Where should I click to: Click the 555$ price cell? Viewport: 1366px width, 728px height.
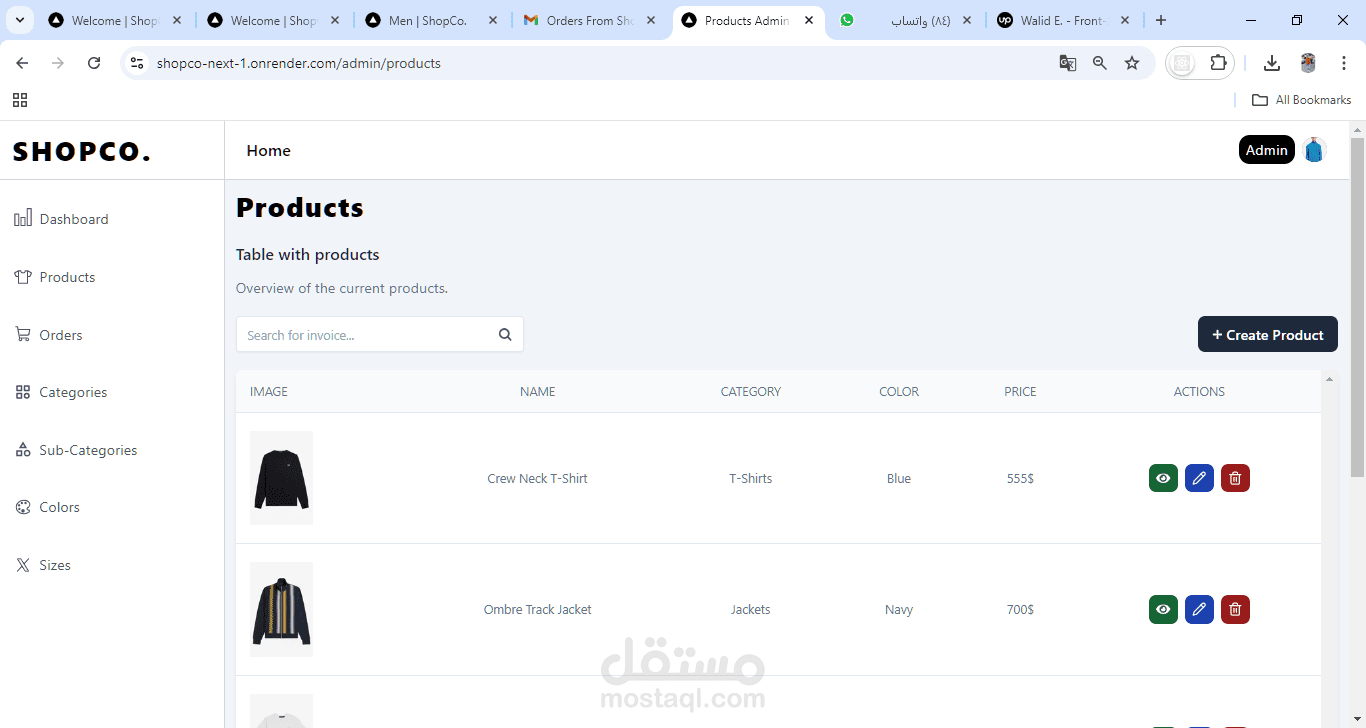[1020, 478]
